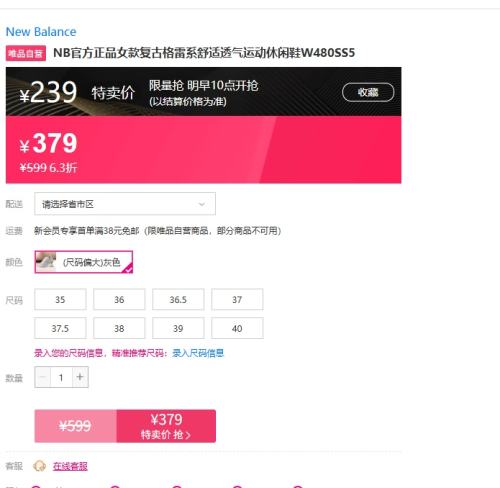Click the customer service headset icon

(40, 466)
